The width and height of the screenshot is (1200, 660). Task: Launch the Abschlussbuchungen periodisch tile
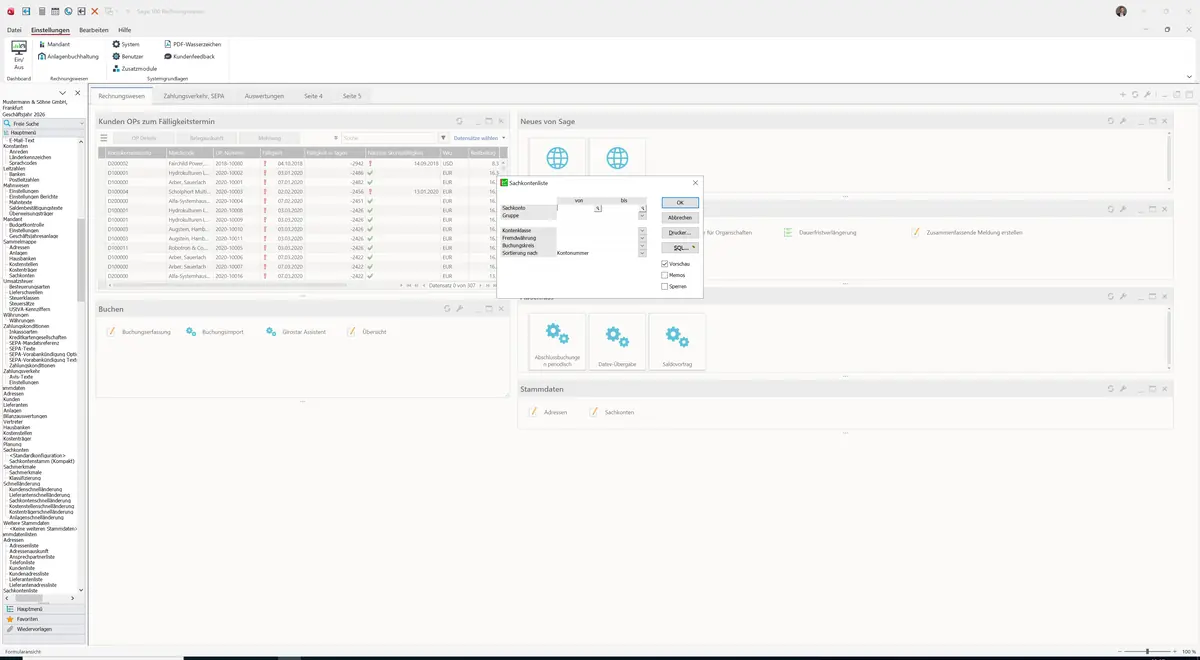click(557, 341)
